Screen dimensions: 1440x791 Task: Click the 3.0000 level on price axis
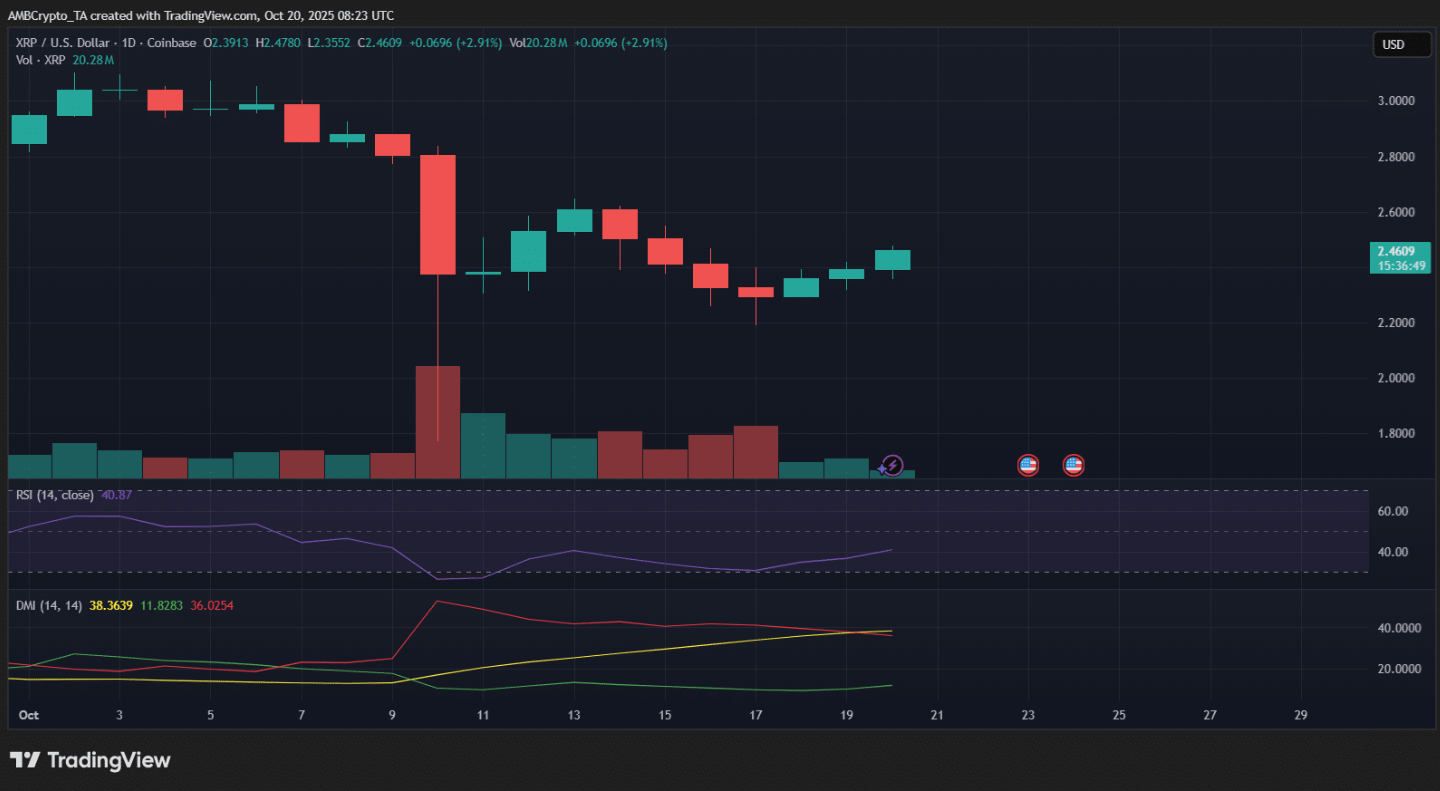(x=1396, y=101)
